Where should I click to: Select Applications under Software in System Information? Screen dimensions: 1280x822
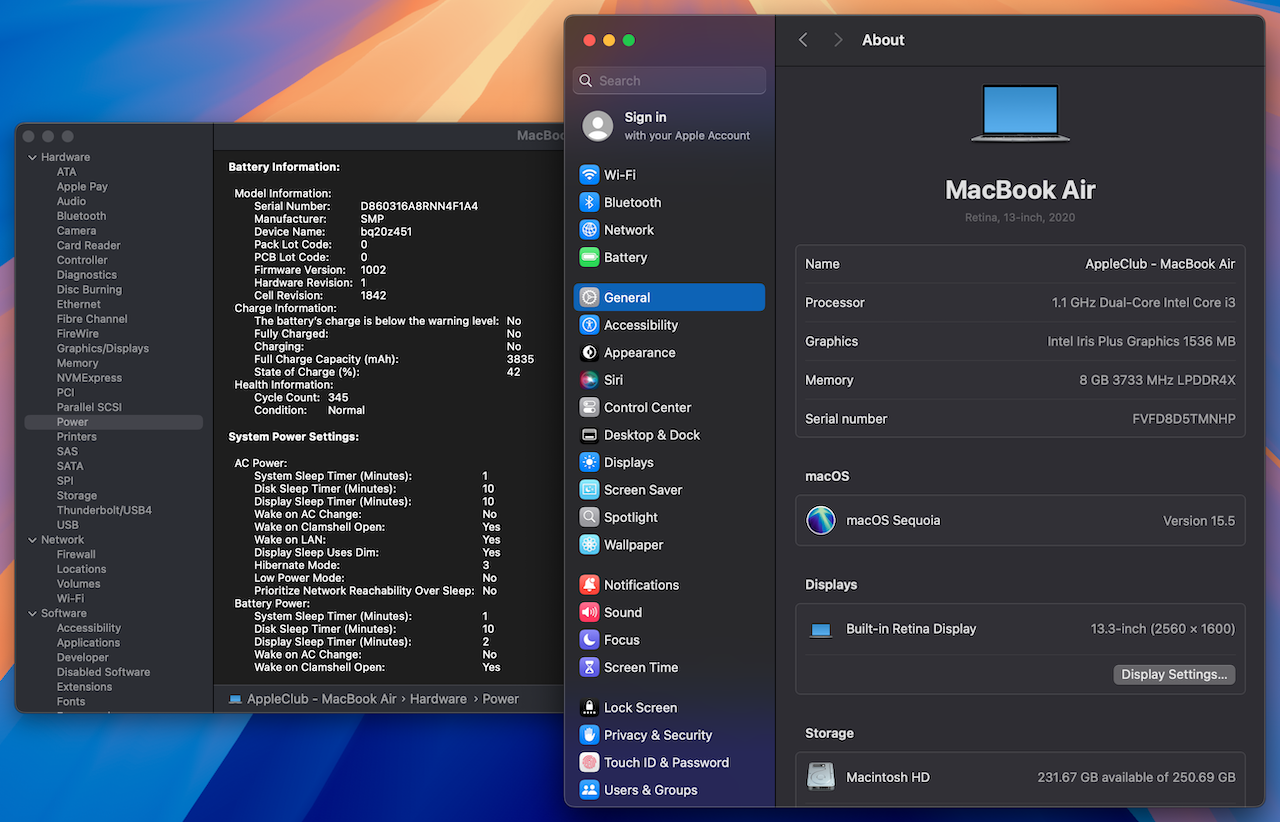click(88, 643)
